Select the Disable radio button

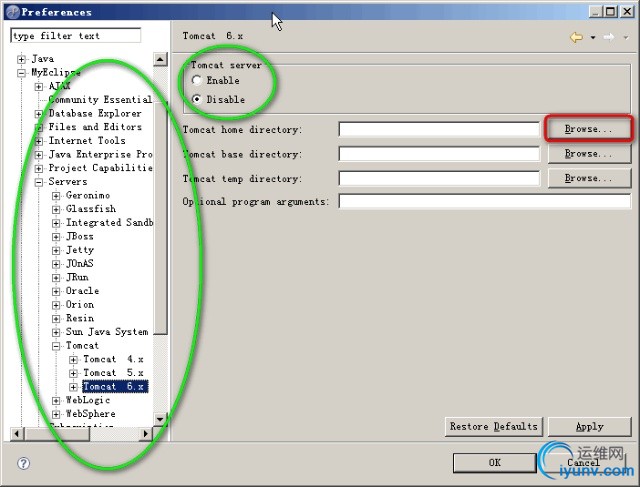point(197,99)
